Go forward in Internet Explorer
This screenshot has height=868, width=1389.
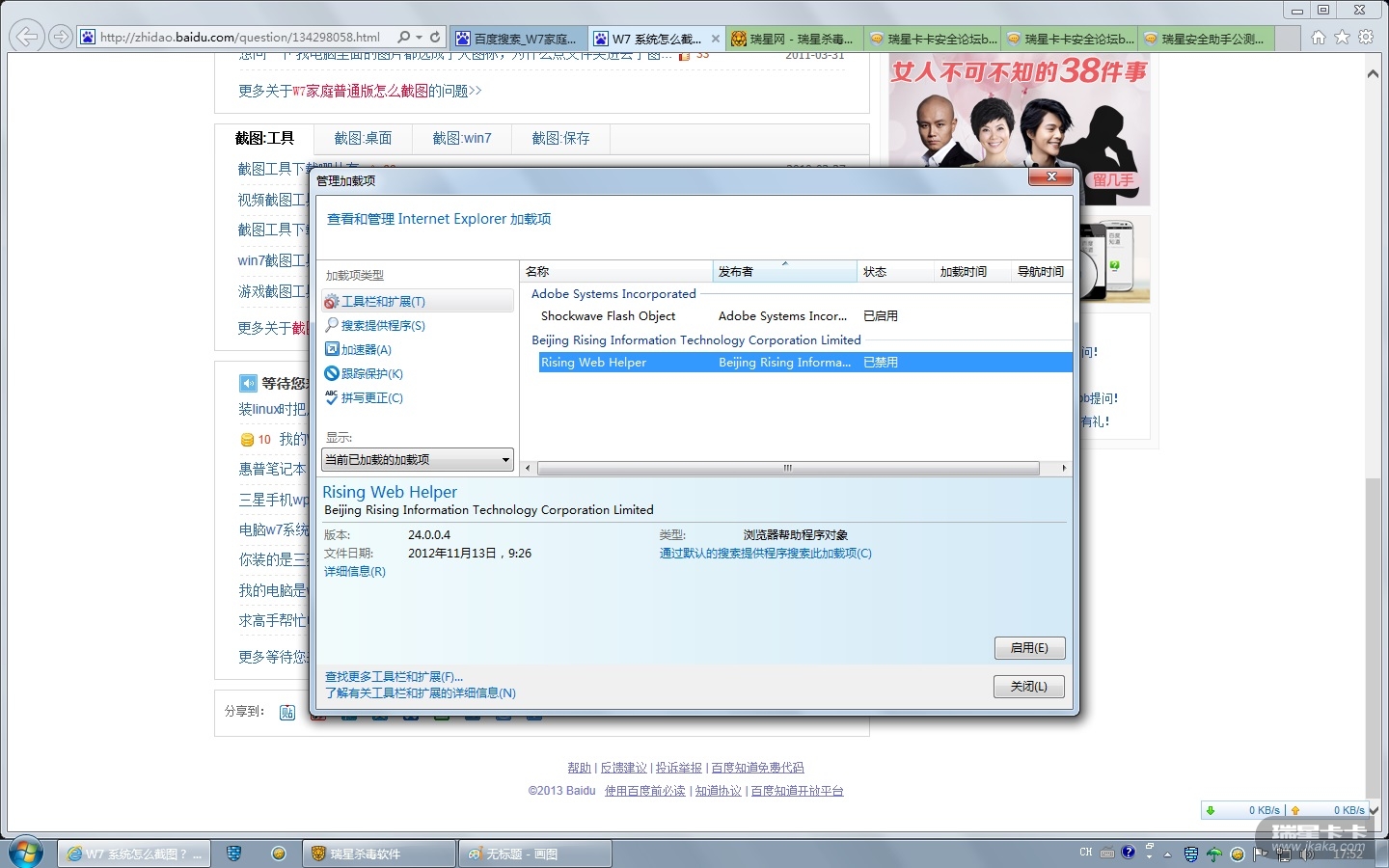(x=61, y=38)
